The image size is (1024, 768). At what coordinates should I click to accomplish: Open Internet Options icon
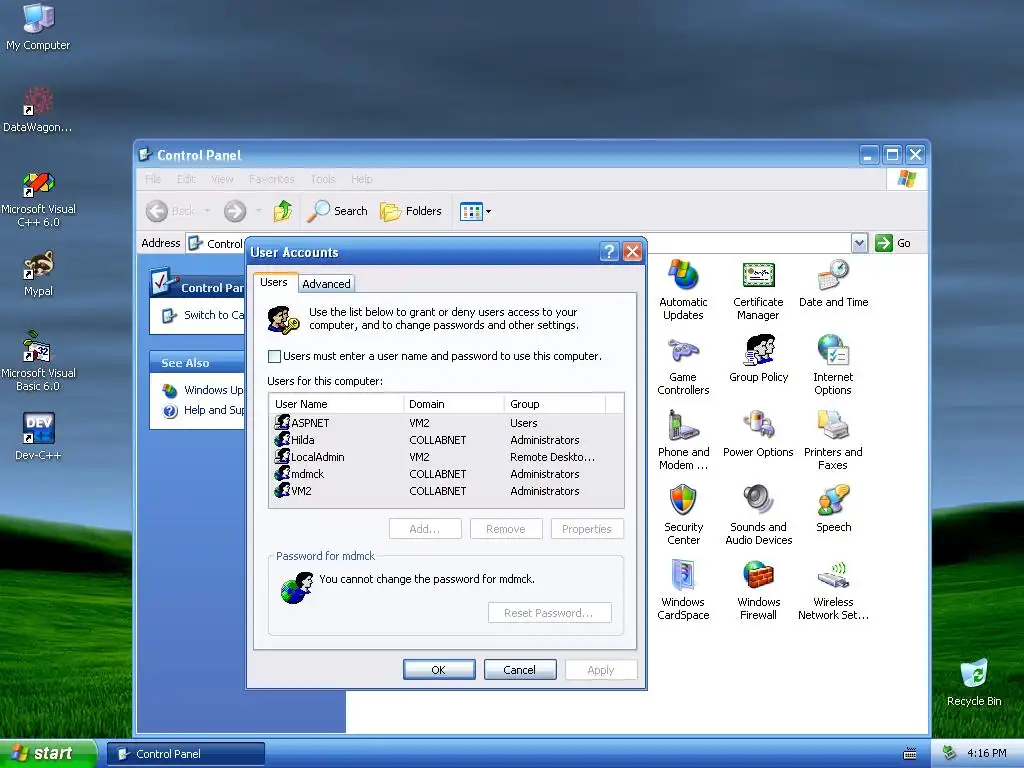[833, 364]
